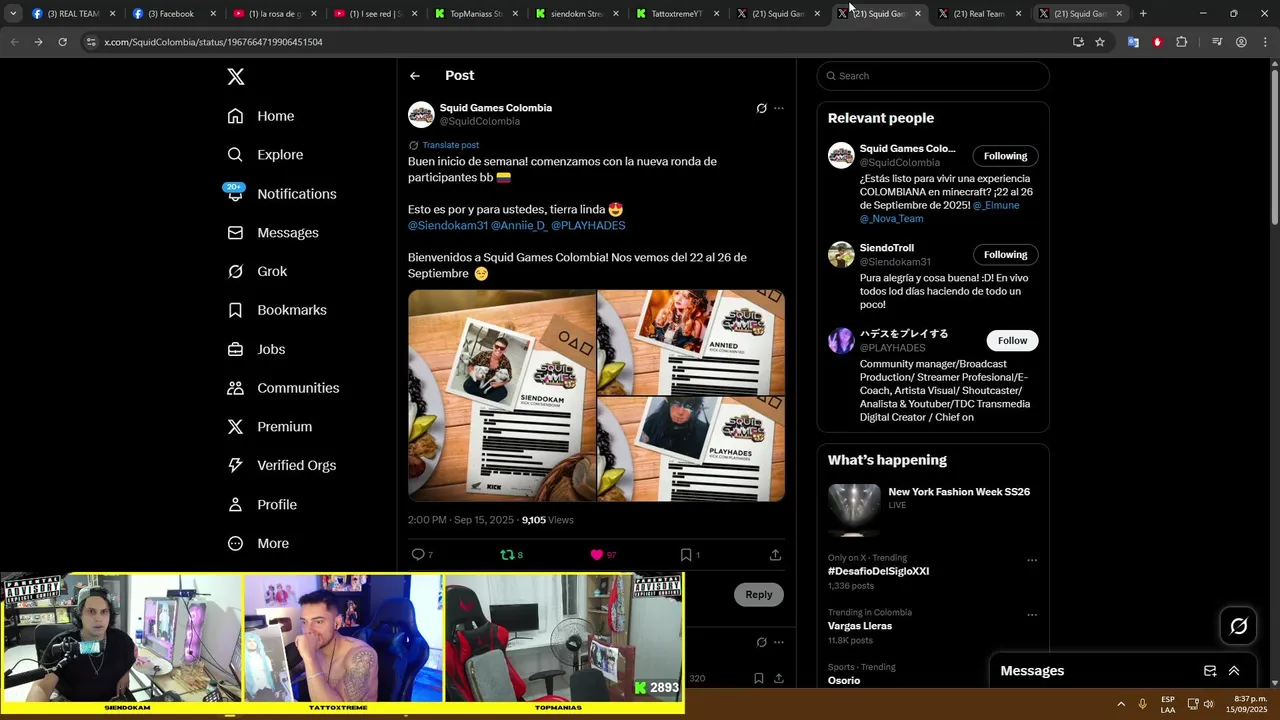Open the Chrome three-dot menu

[x=1265, y=42]
